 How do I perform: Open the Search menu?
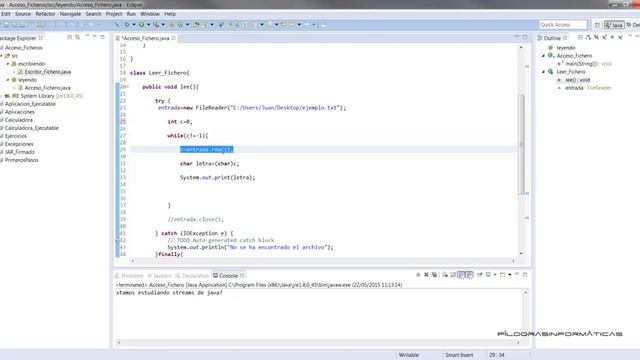pyautogui.click(x=93, y=14)
